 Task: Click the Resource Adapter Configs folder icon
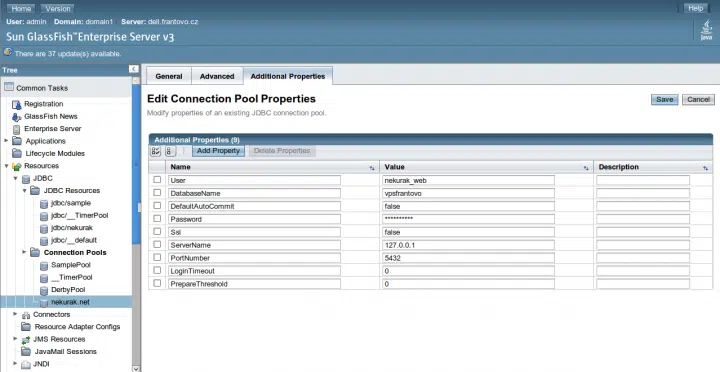pos(26,327)
